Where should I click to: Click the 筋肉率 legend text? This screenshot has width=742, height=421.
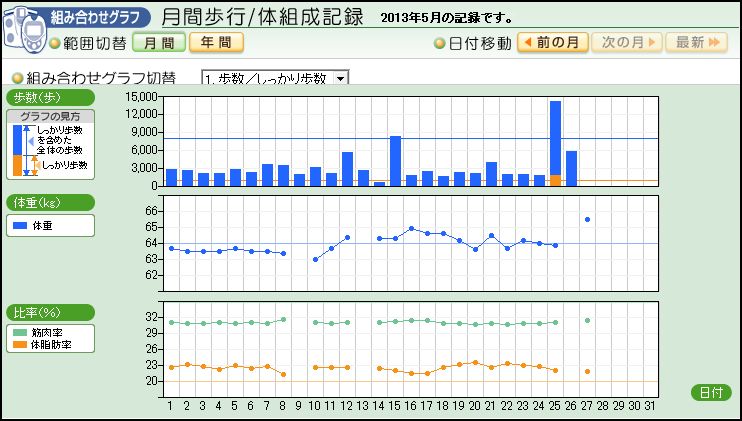46,333
